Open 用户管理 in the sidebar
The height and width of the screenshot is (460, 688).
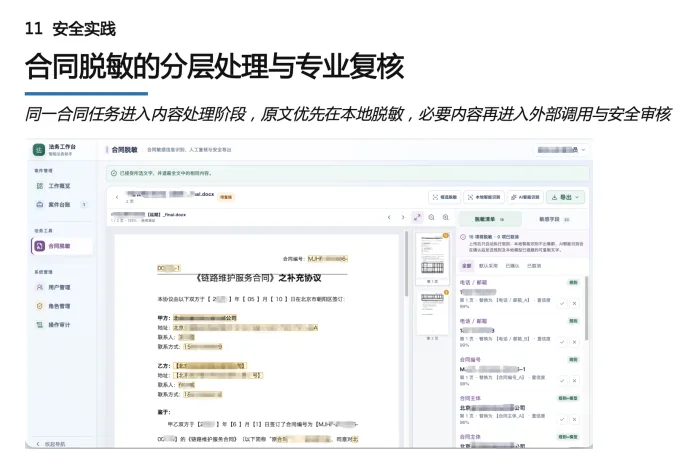click(59, 288)
